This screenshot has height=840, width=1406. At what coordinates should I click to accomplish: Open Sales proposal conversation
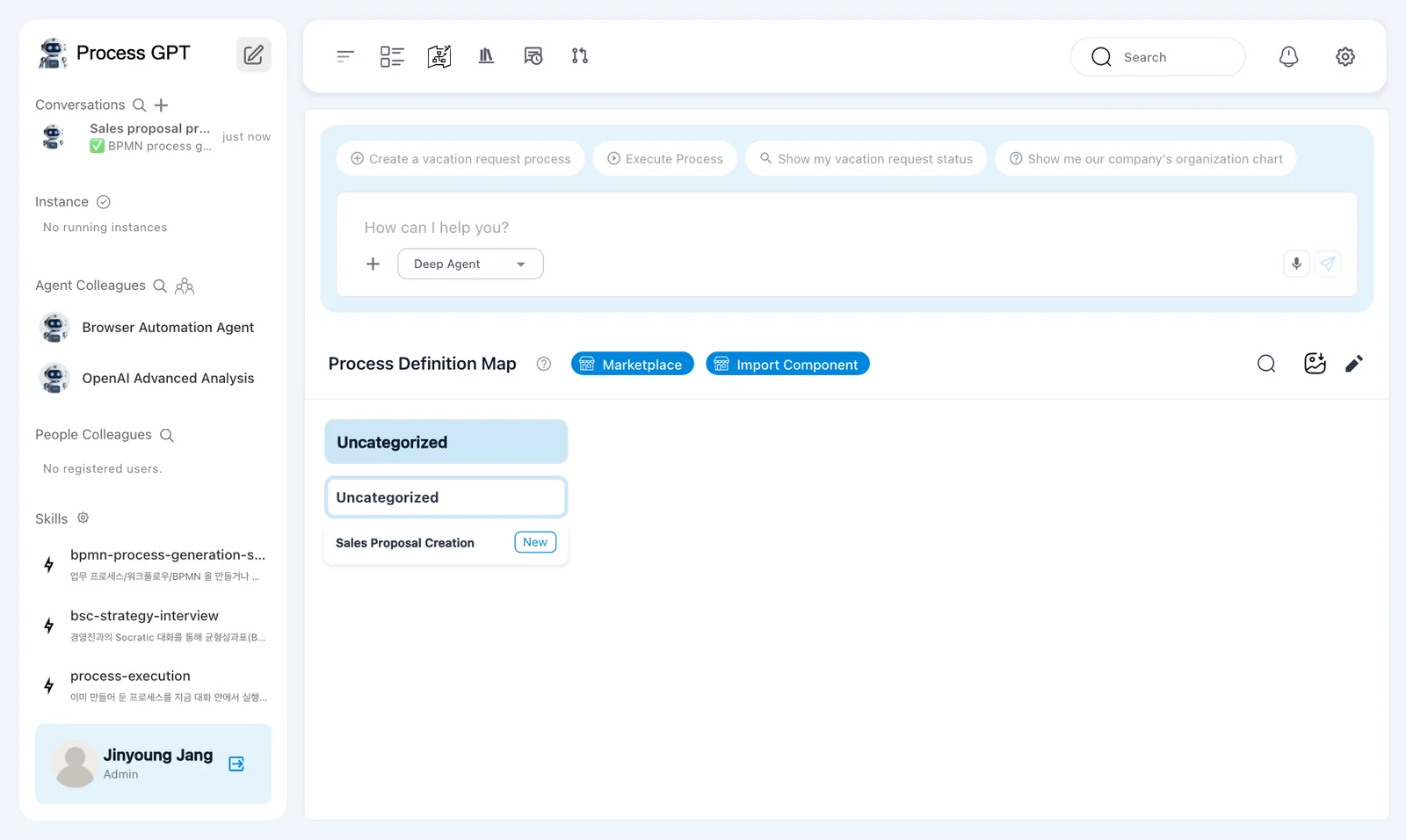point(154,137)
